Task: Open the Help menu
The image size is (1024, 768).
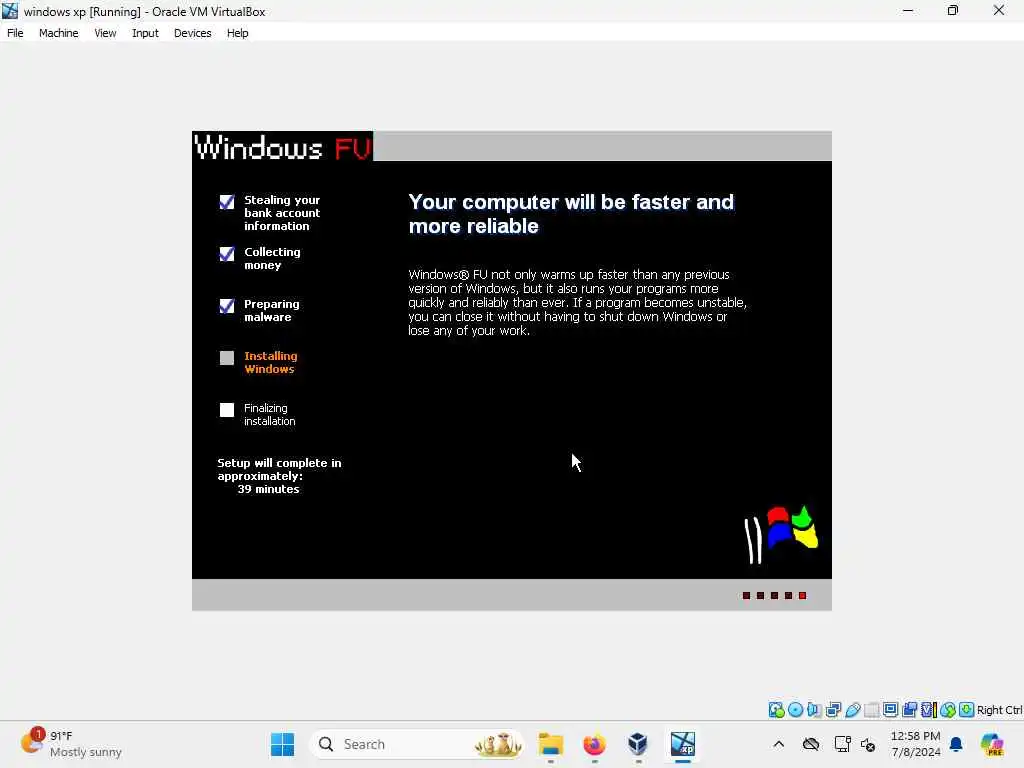Action: tap(237, 33)
